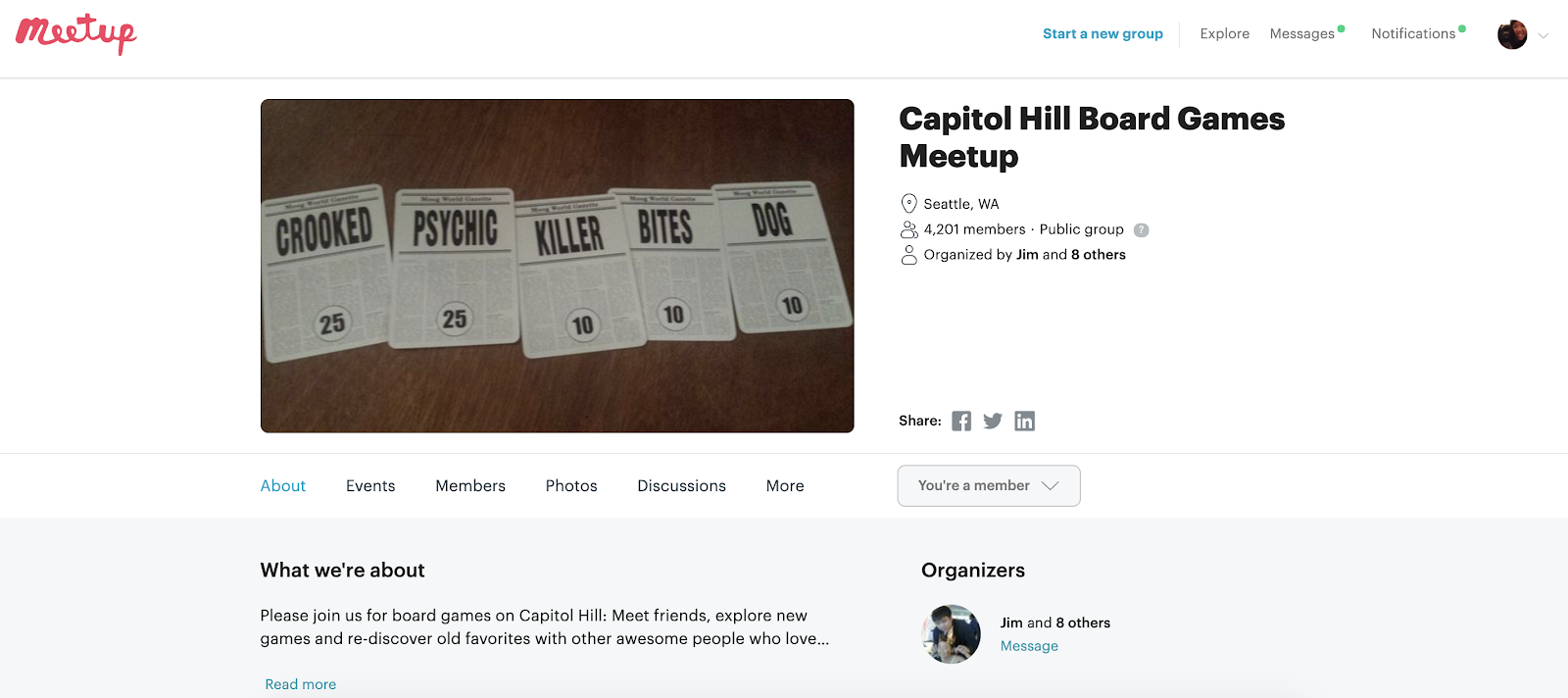Open the Photos tab
This screenshot has height=698, width=1568.
coord(571,485)
